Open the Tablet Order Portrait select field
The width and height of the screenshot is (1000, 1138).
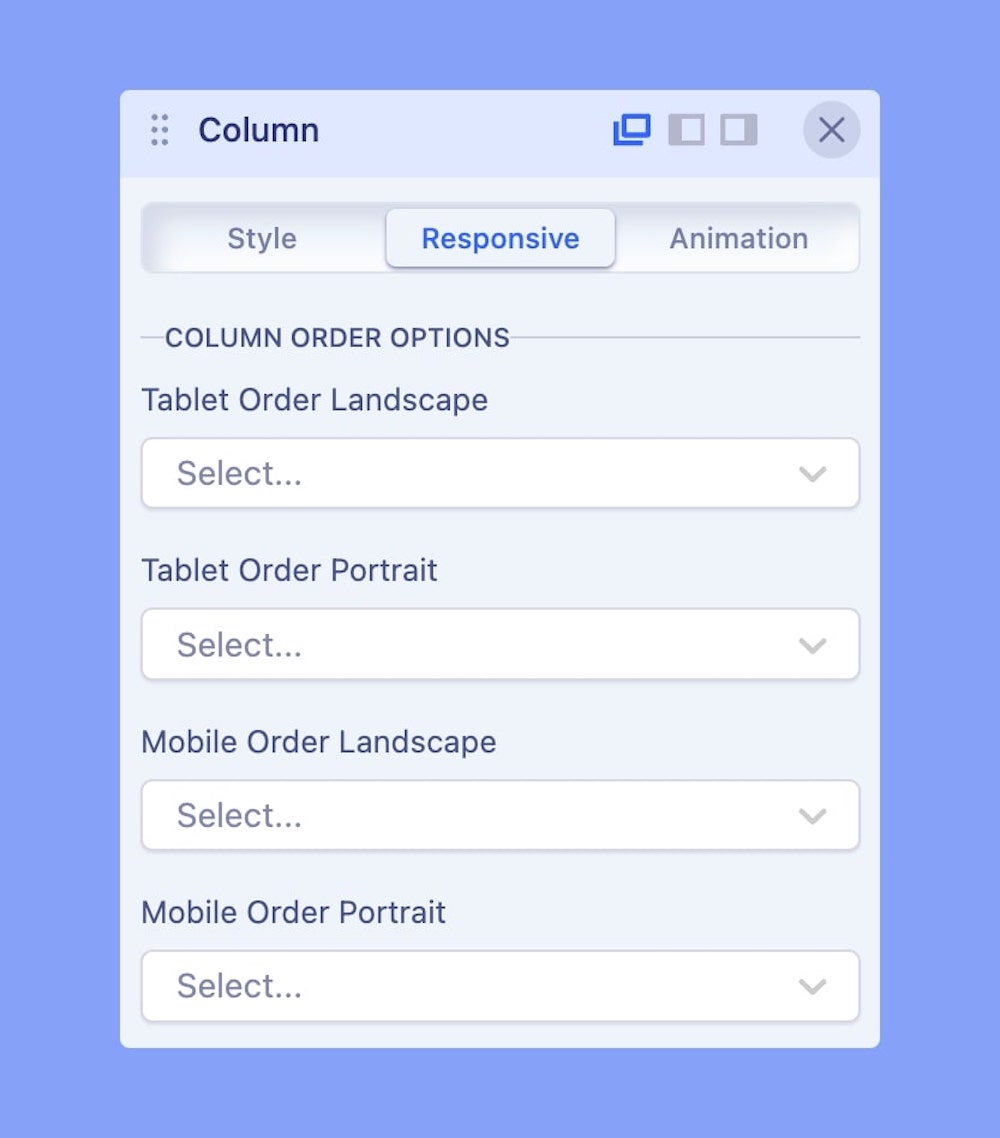[480, 644]
